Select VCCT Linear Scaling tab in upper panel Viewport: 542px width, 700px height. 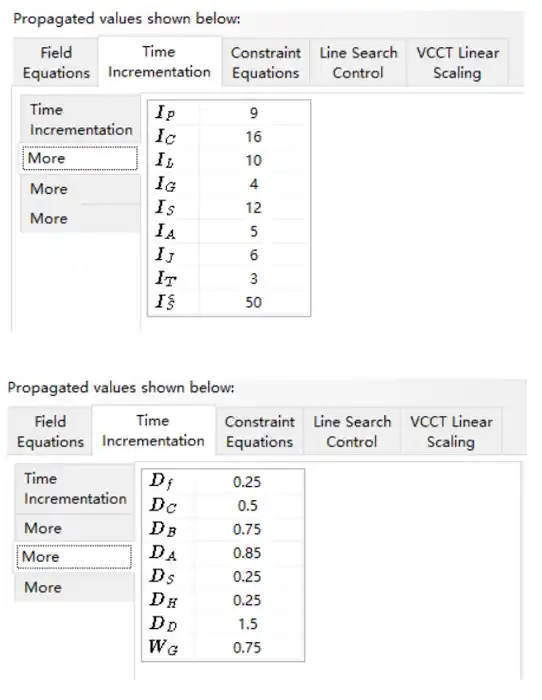(457, 62)
